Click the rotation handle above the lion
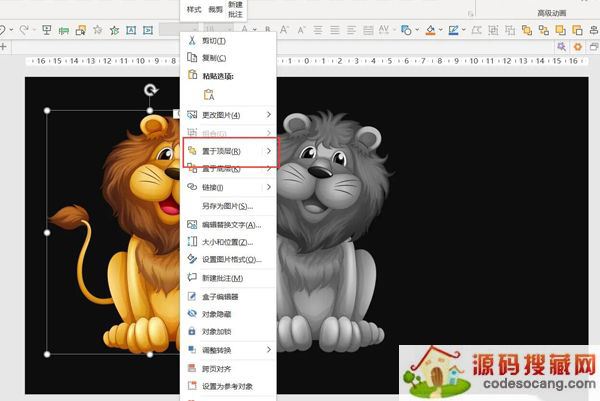 pyautogui.click(x=150, y=91)
